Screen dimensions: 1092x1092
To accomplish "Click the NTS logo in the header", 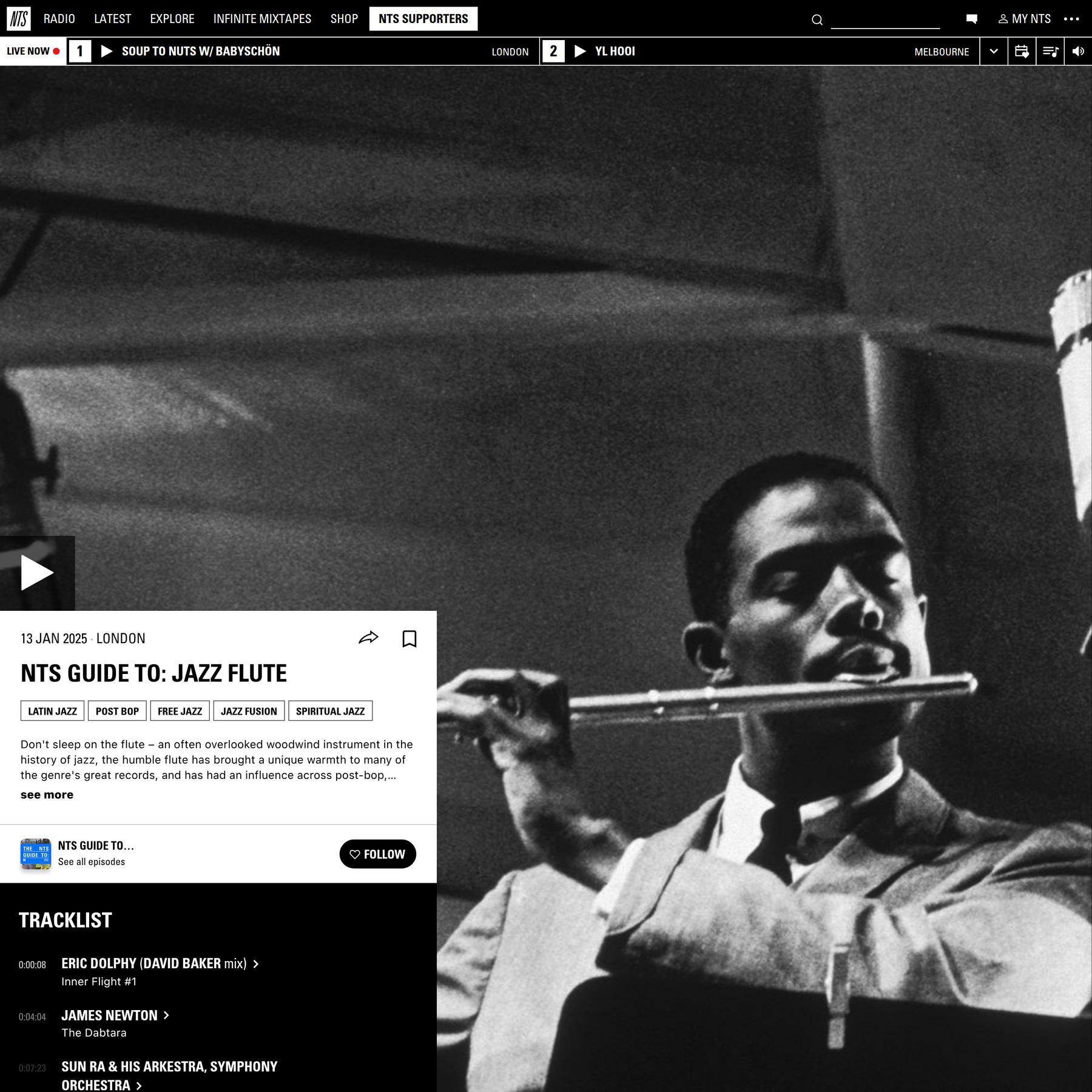I will click(18, 19).
